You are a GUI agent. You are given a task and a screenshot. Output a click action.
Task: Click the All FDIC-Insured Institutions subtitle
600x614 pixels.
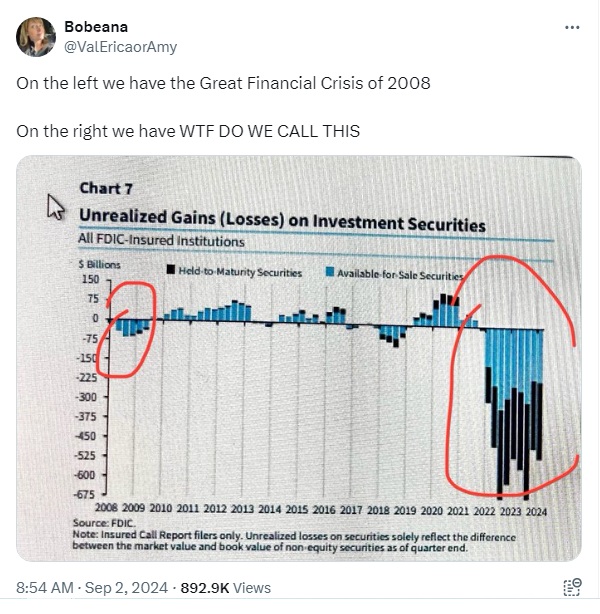coord(161,240)
